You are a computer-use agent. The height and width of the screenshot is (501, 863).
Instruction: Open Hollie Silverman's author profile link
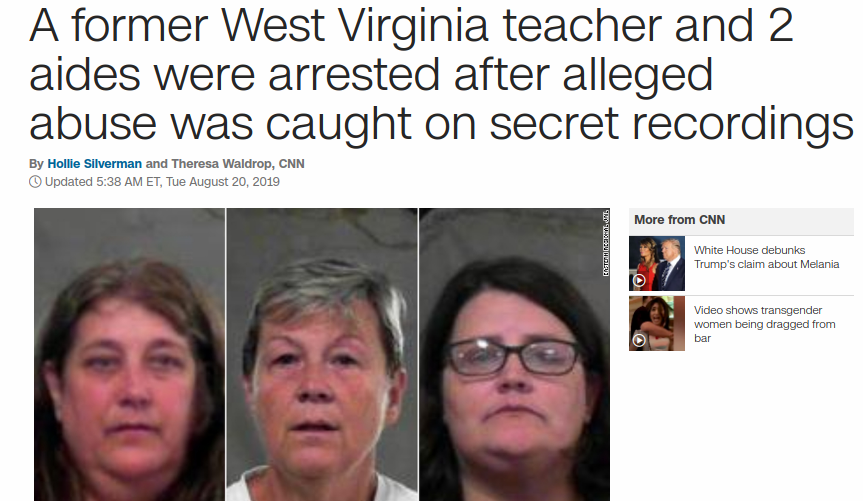pyautogui.click(x=95, y=164)
